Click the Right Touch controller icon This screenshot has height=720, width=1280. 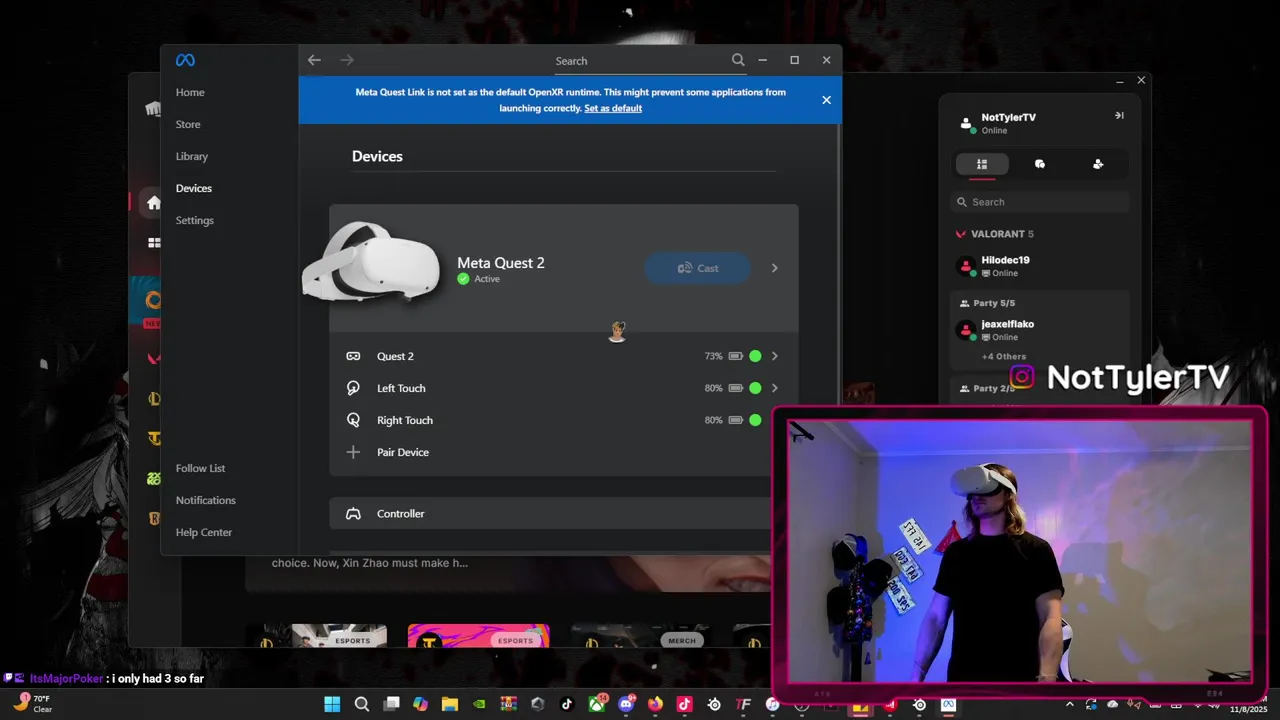[x=353, y=420]
